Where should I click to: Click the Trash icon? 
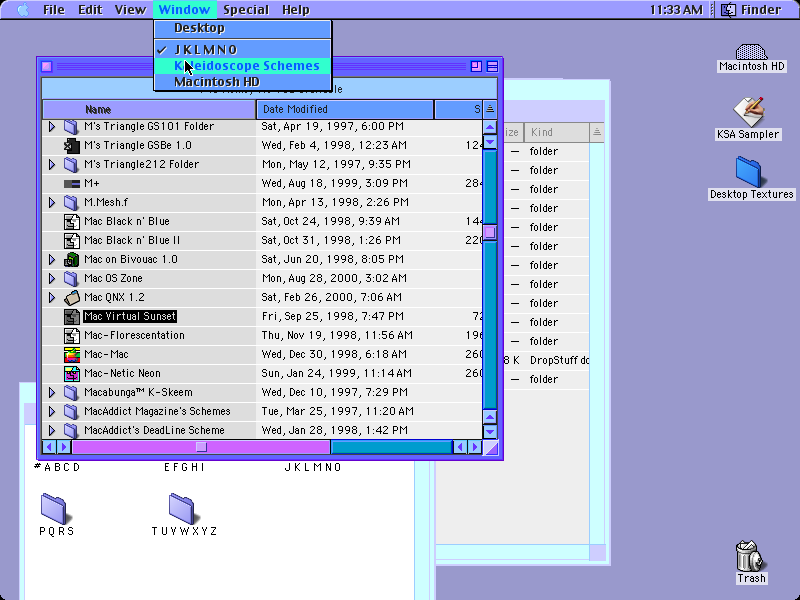(x=751, y=556)
